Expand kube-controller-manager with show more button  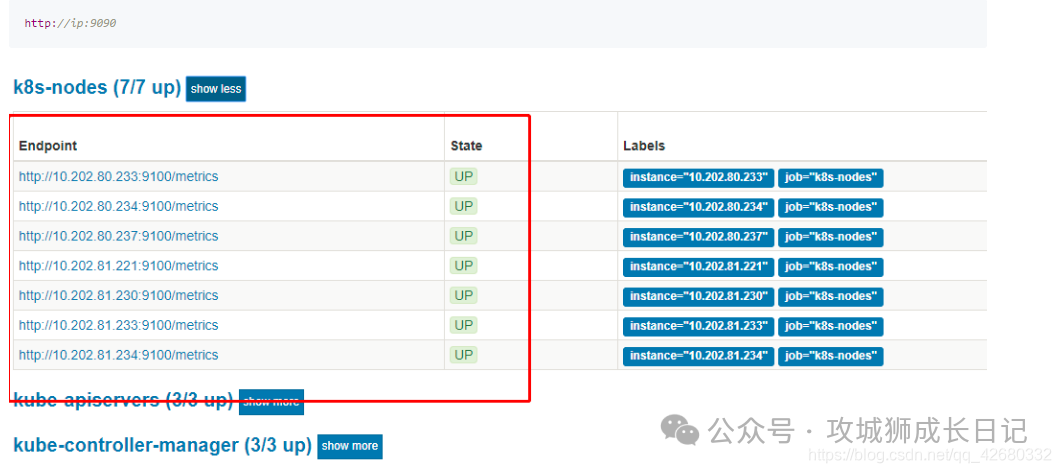click(x=350, y=446)
